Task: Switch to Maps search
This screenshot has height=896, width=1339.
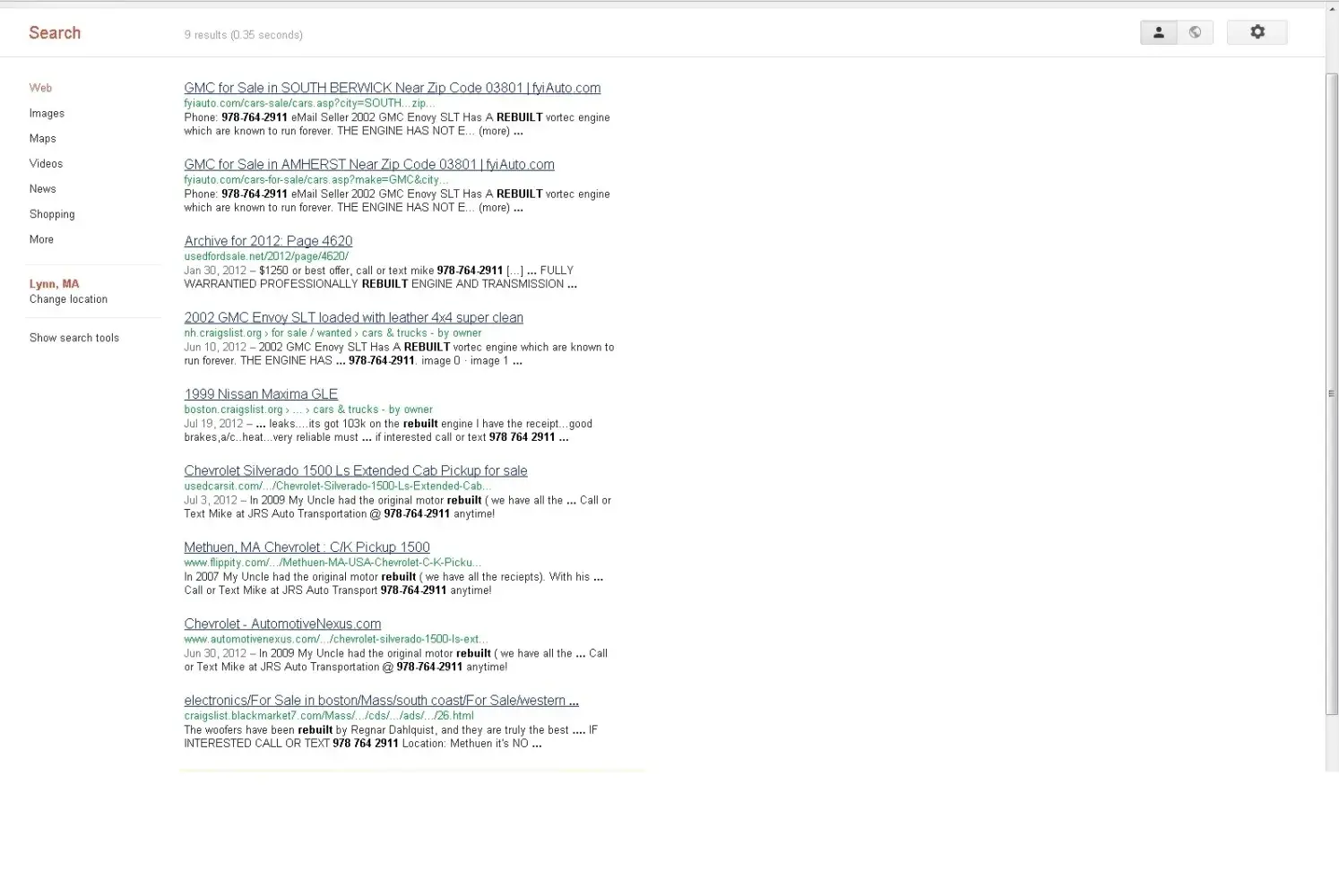Action: click(x=42, y=138)
